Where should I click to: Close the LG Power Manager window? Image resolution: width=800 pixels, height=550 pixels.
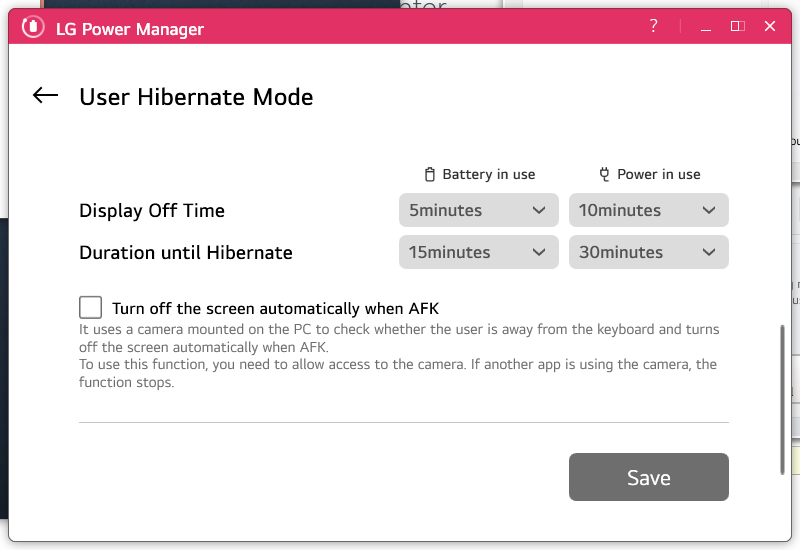[x=770, y=26]
